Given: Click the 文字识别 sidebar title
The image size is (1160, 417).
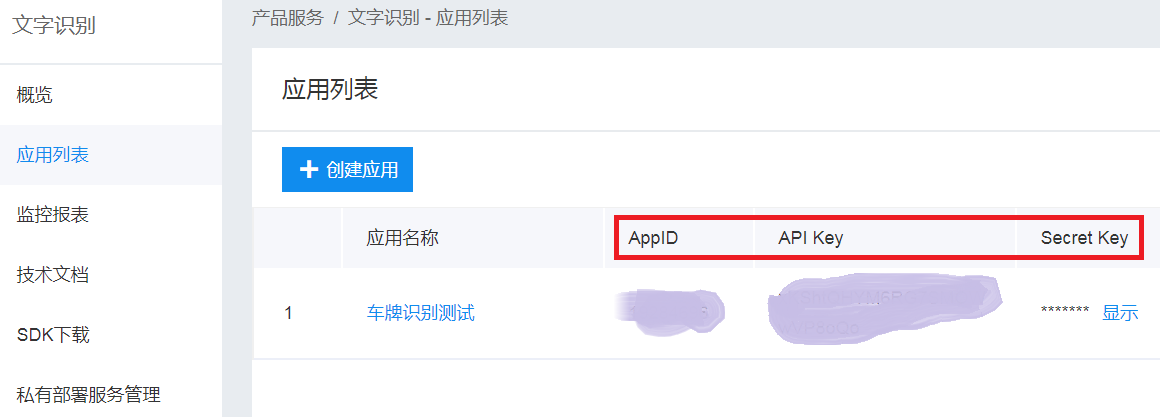Looking at the screenshot, I should 55,26.
